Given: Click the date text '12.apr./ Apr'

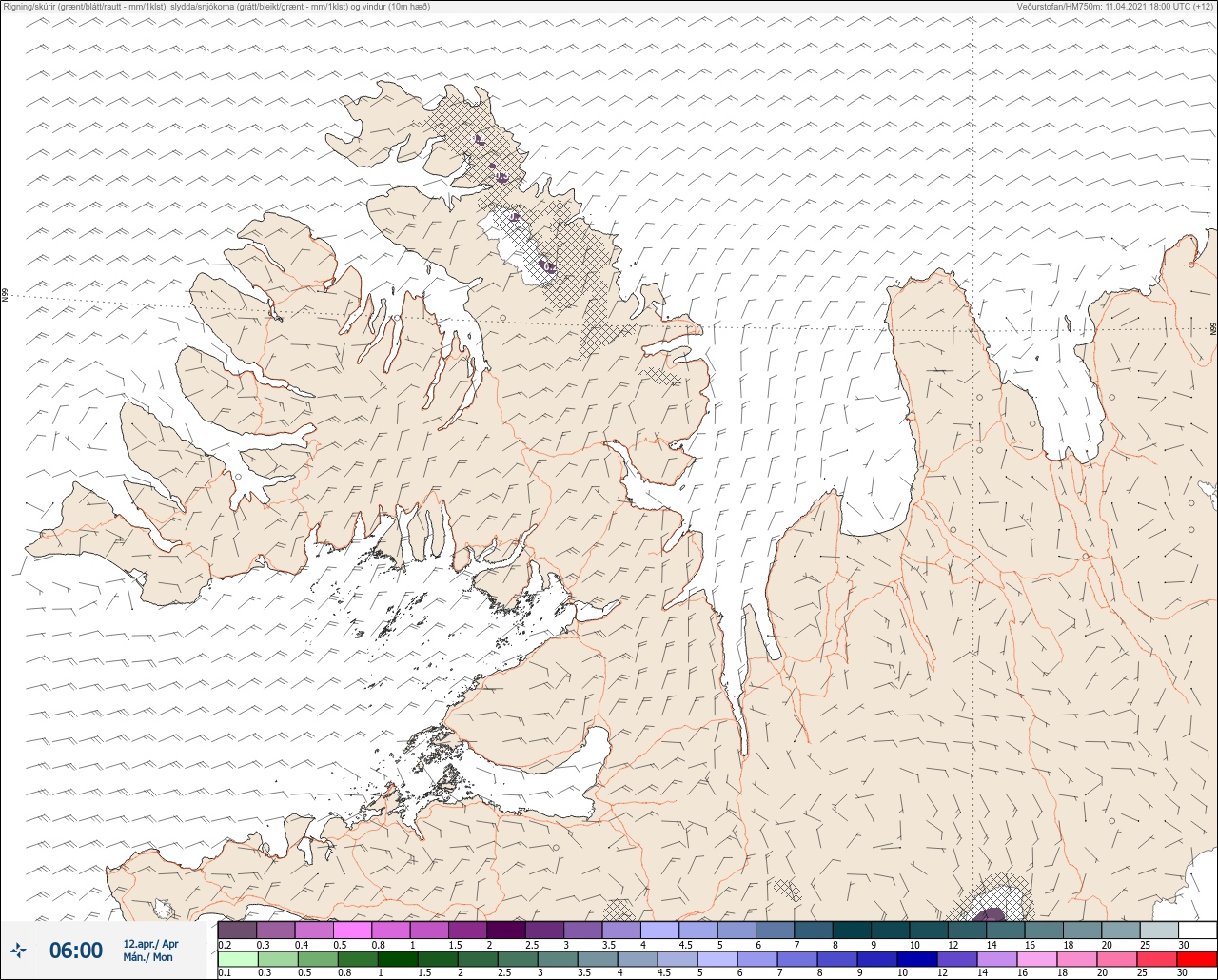Looking at the screenshot, I should 150,944.
